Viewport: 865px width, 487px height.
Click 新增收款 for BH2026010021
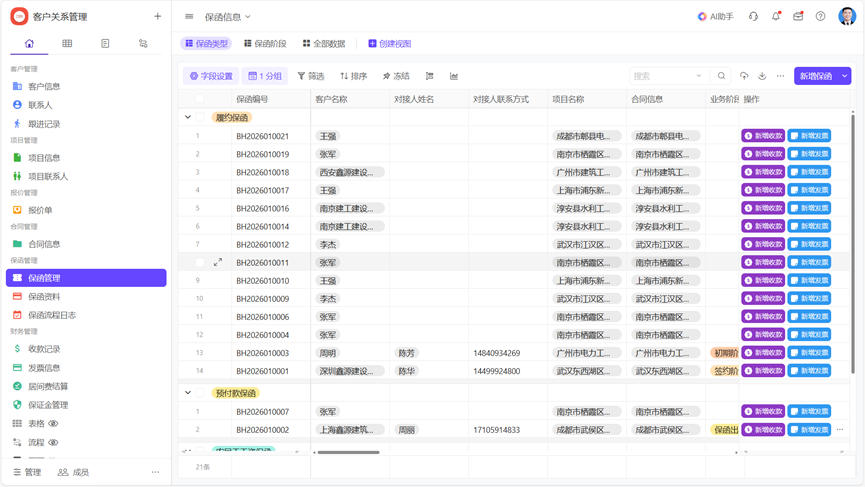point(762,136)
